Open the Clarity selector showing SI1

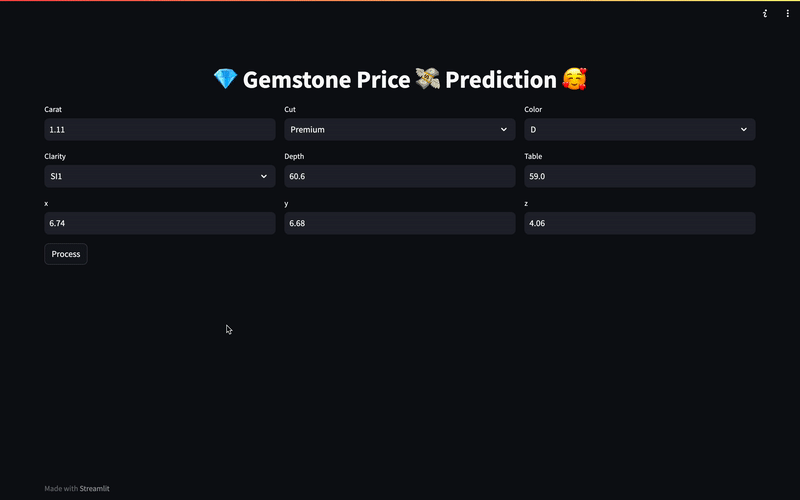pyautogui.click(x=160, y=177)
